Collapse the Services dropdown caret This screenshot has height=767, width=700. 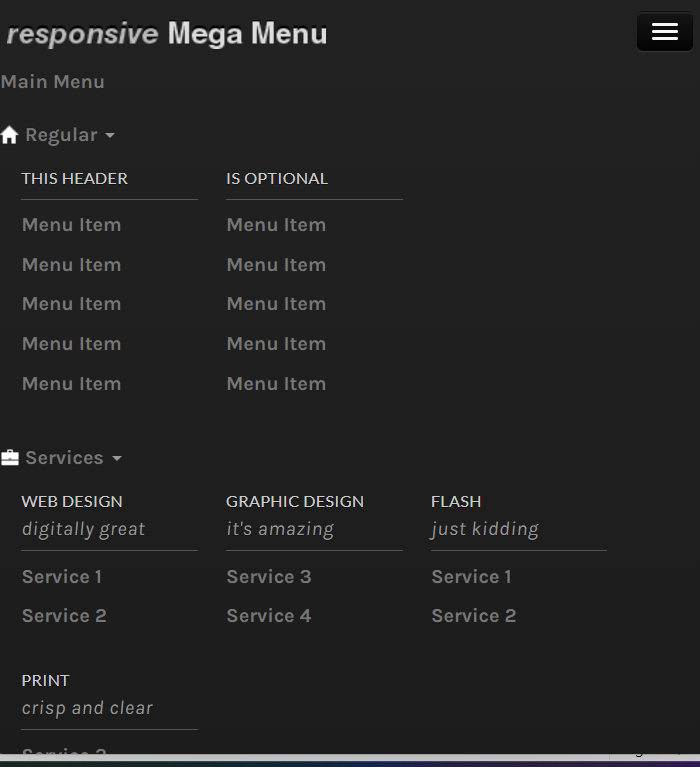[x=116, y=459]
